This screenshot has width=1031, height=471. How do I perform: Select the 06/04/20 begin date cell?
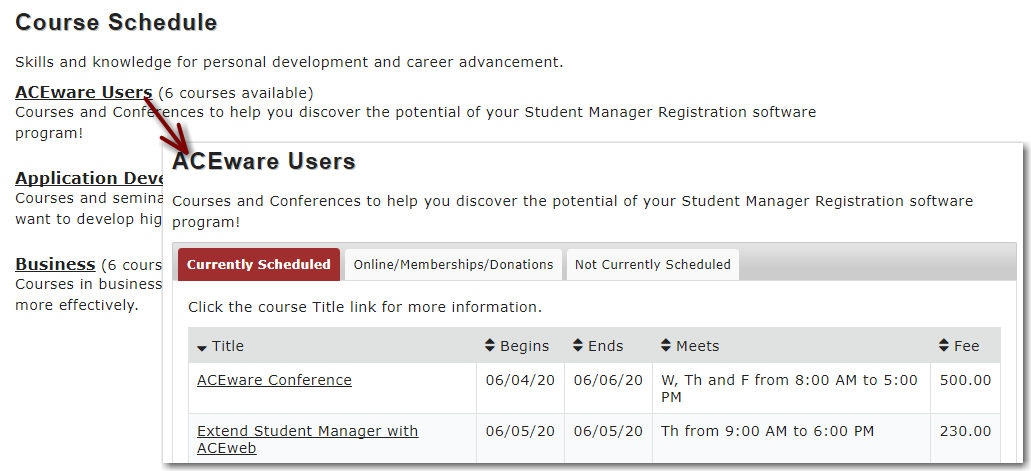520,388
